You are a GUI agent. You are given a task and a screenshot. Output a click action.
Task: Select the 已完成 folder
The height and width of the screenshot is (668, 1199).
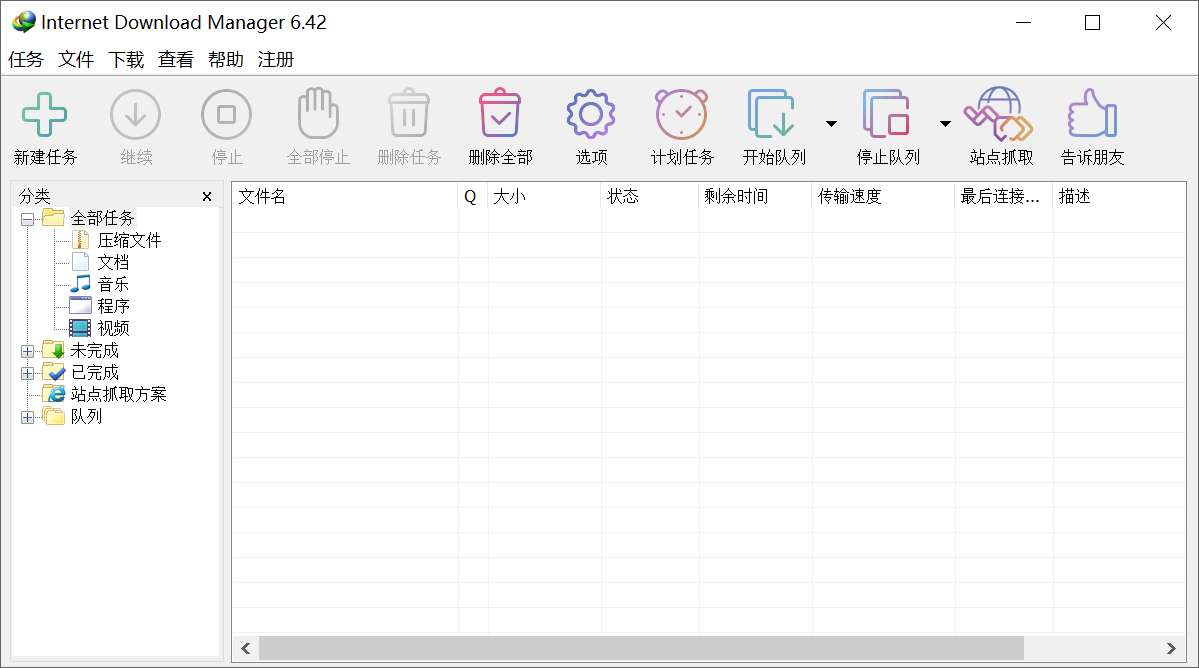(x=95, y=373)
